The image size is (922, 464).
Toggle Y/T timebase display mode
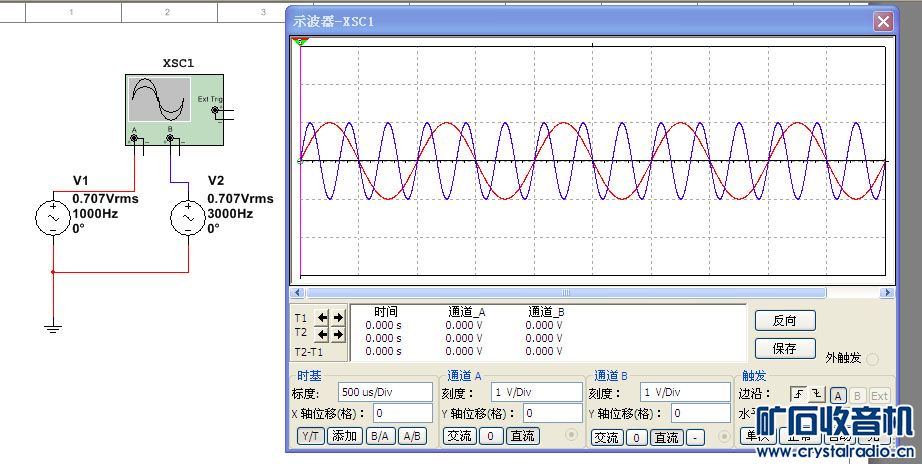311,436
